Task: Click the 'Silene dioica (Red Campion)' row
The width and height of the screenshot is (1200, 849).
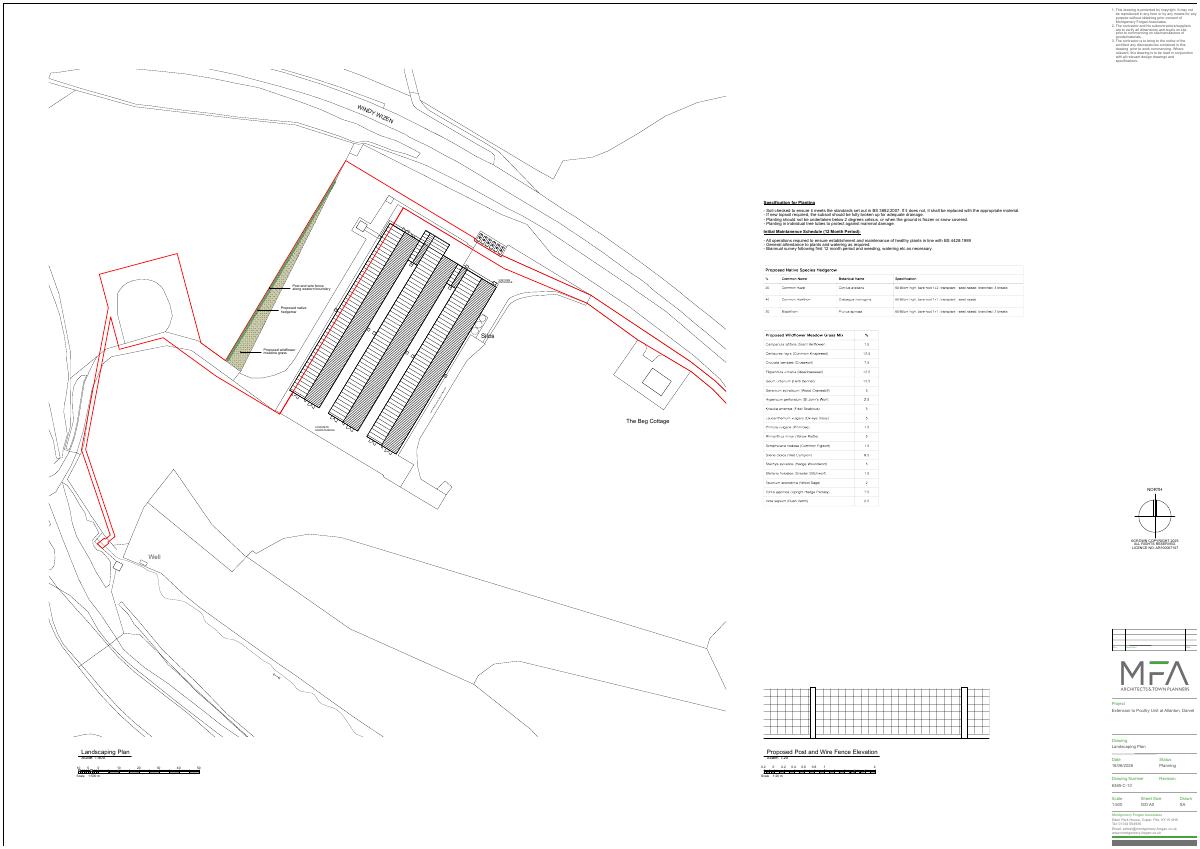Action: (820, 455)
